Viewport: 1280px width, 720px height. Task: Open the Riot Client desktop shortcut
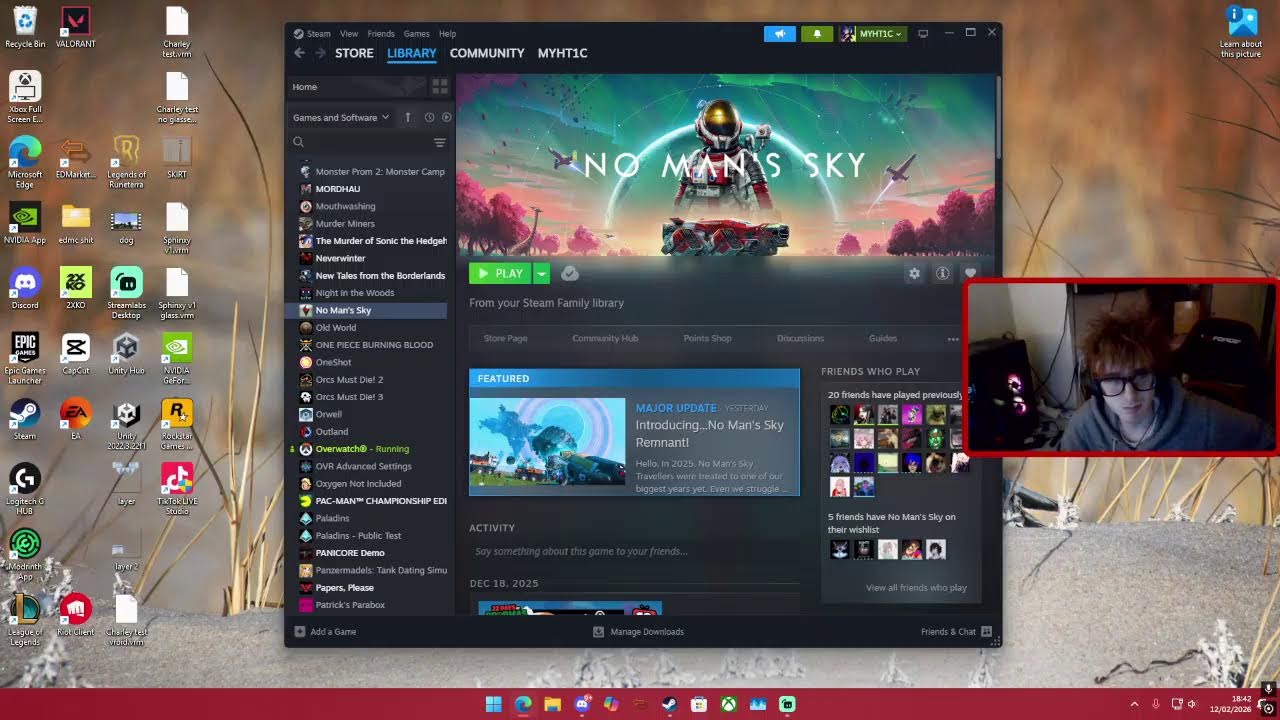point(76,615)
